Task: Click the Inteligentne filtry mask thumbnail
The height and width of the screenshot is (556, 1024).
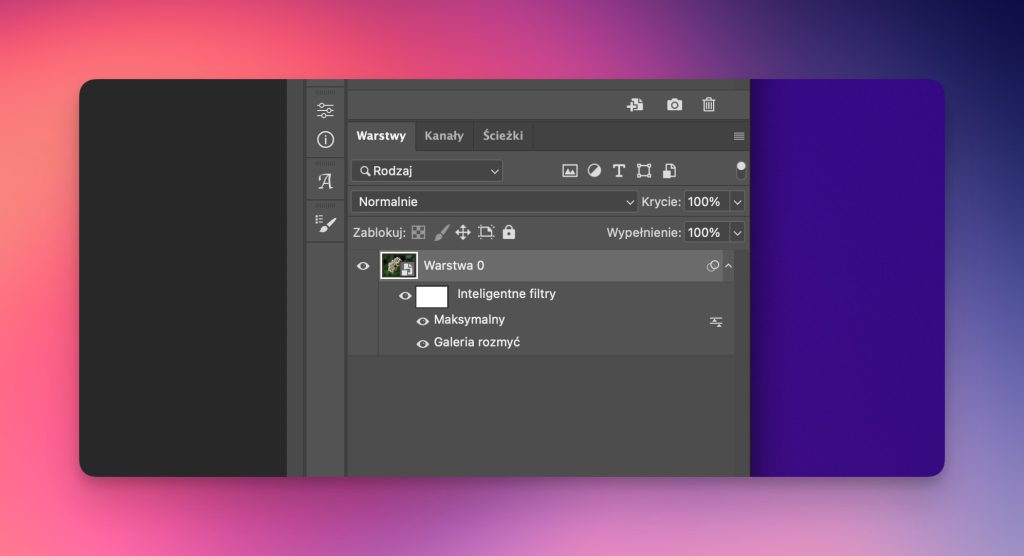Action: click(432, 296)
